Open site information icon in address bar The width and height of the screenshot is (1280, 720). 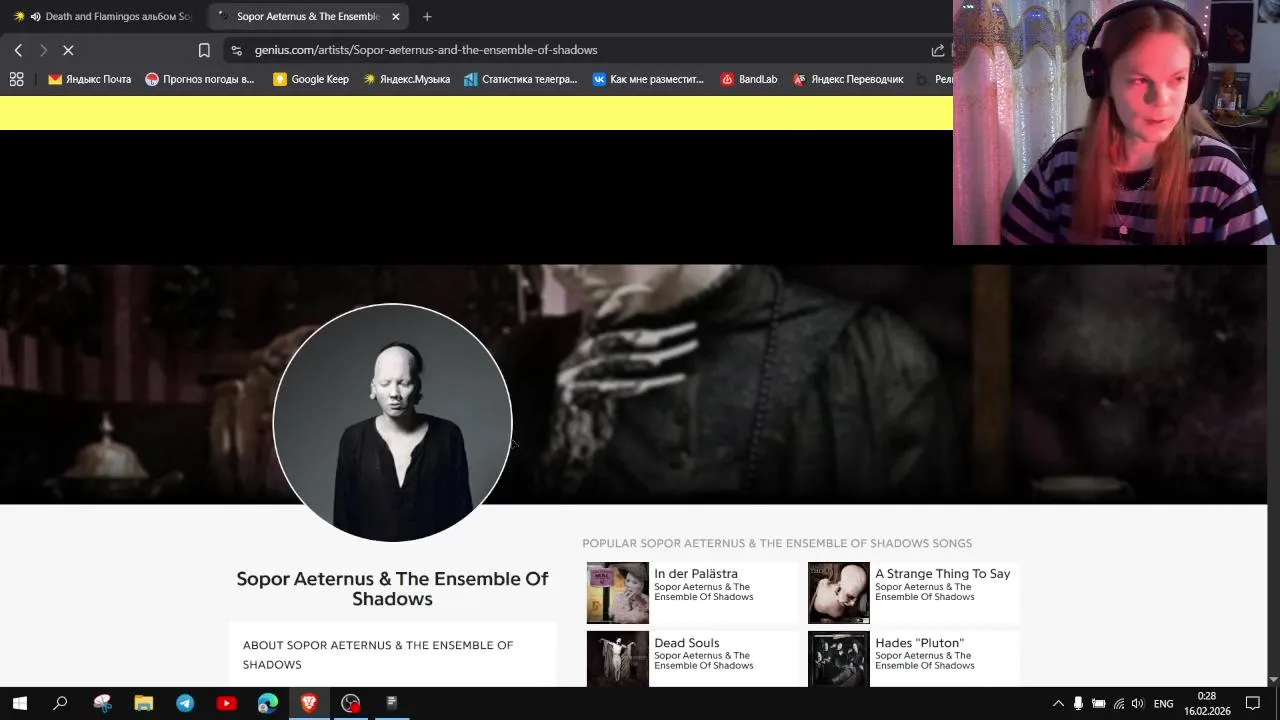[236, 50]
